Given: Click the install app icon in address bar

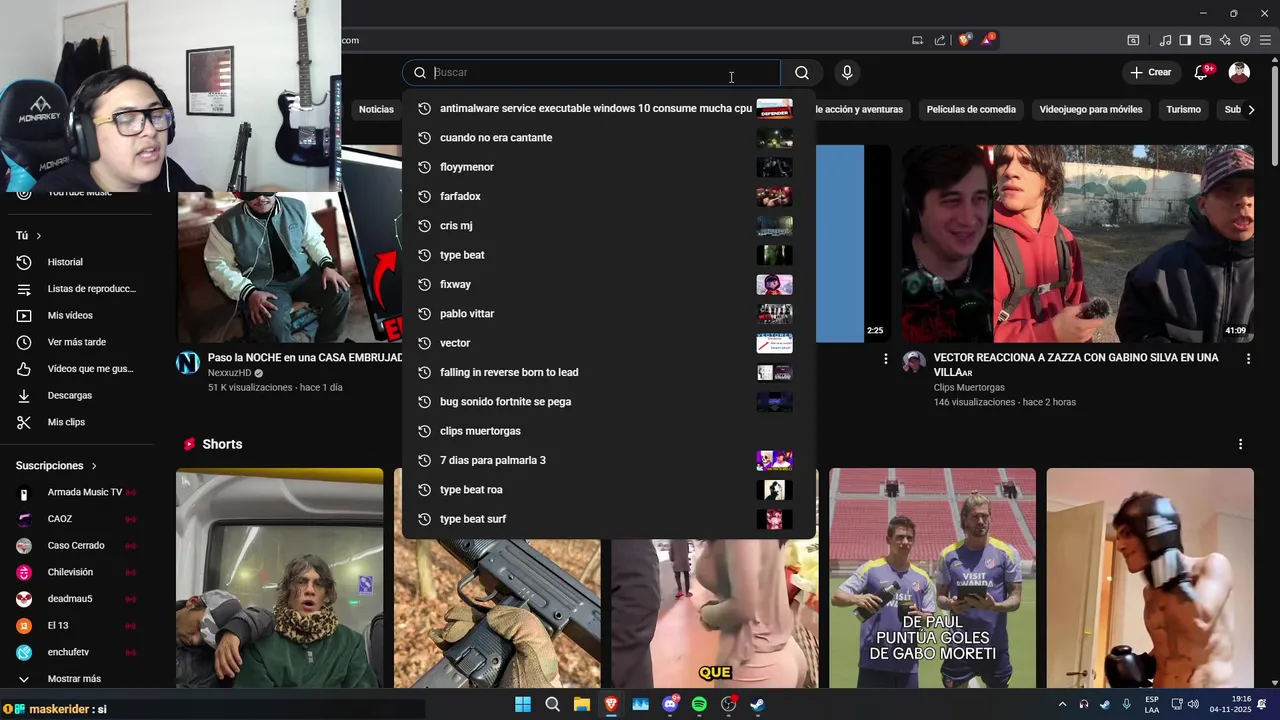Looking at the screenshot, I should (x=917, y=40).
